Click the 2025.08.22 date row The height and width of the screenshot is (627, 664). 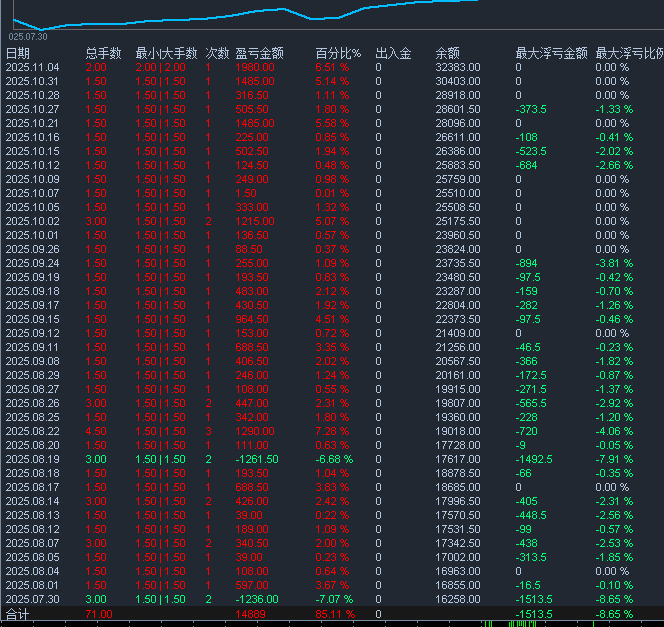point(33,431)
